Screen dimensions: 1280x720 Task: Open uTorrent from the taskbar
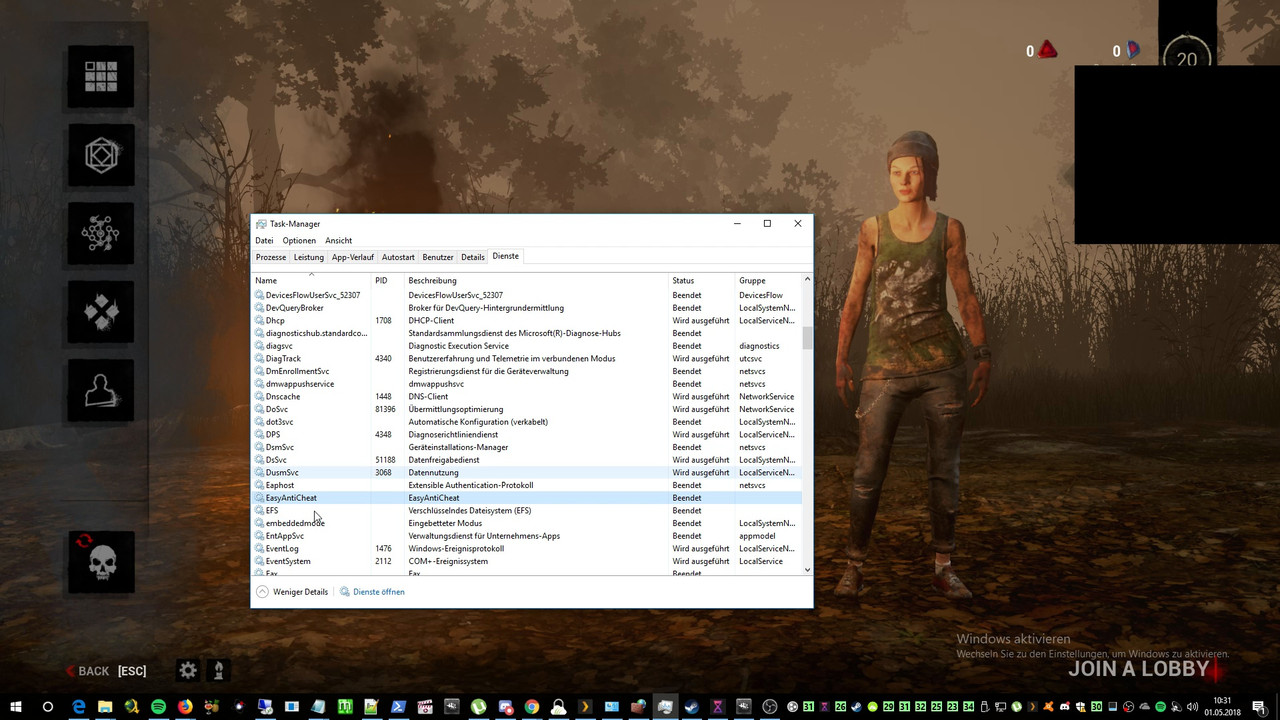[478, 707]
